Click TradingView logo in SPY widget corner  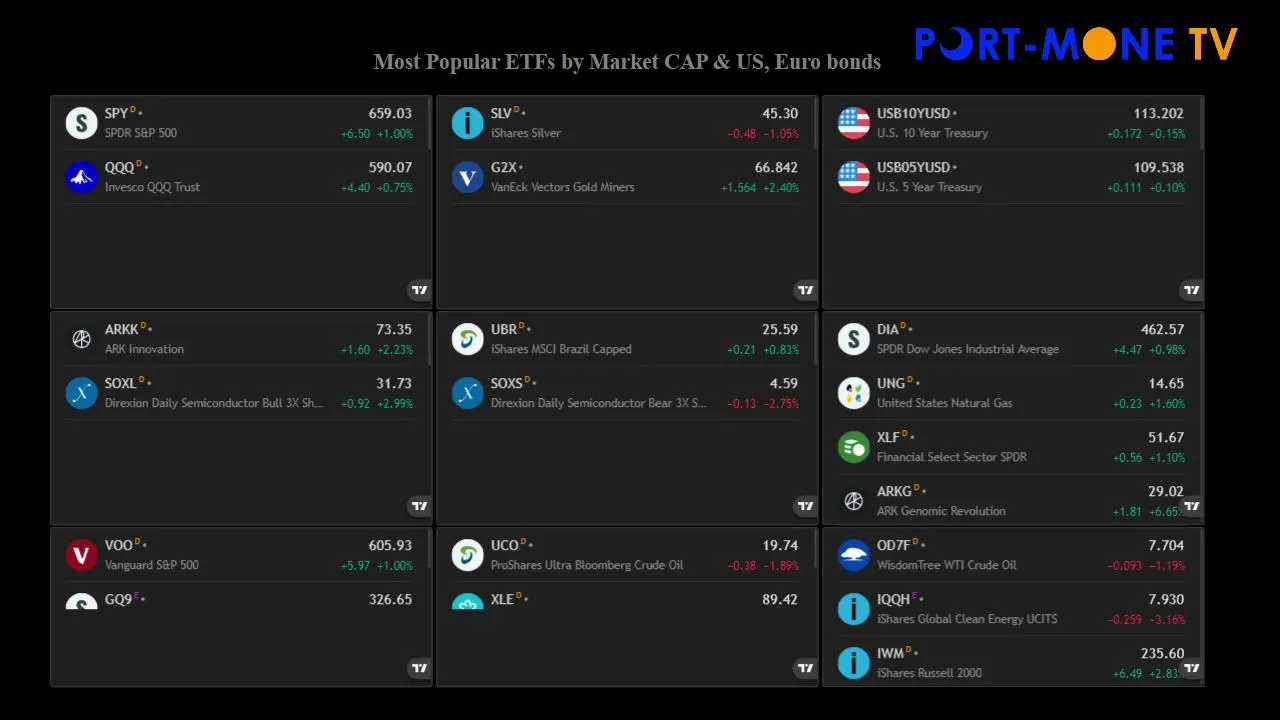click(x=420, y=291)
